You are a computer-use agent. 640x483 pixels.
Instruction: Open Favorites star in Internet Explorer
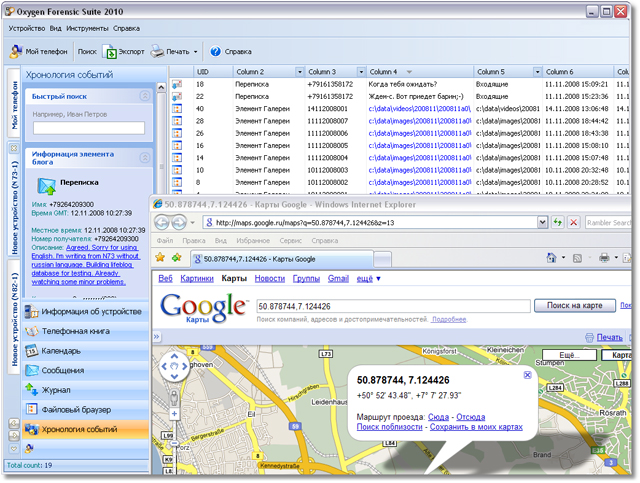pyautogui.click(x=160, y=257)
